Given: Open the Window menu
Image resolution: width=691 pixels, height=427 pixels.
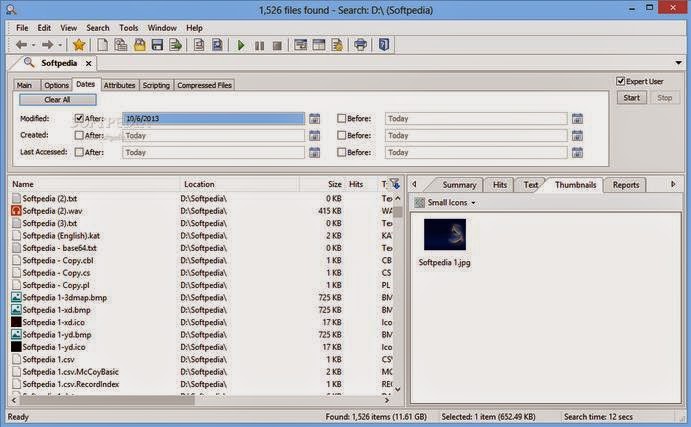Looking at the screenshot, I should [x=162, y=28].
